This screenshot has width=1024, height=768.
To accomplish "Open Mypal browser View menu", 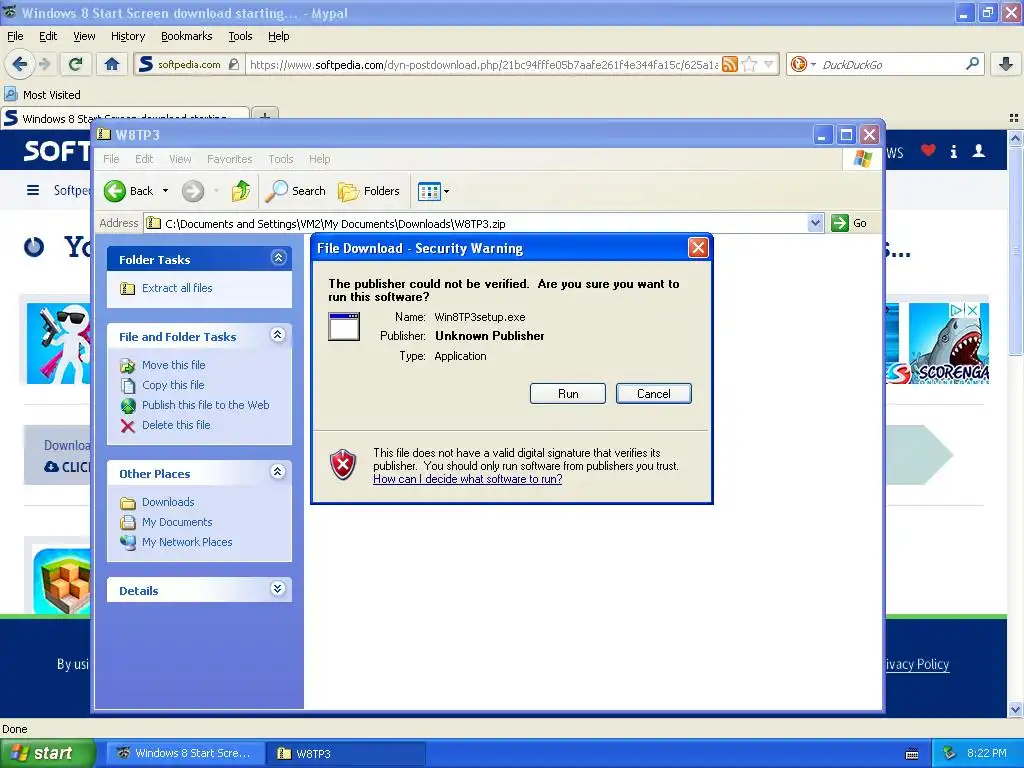I will pyautogui.click(x=84, y=36).
